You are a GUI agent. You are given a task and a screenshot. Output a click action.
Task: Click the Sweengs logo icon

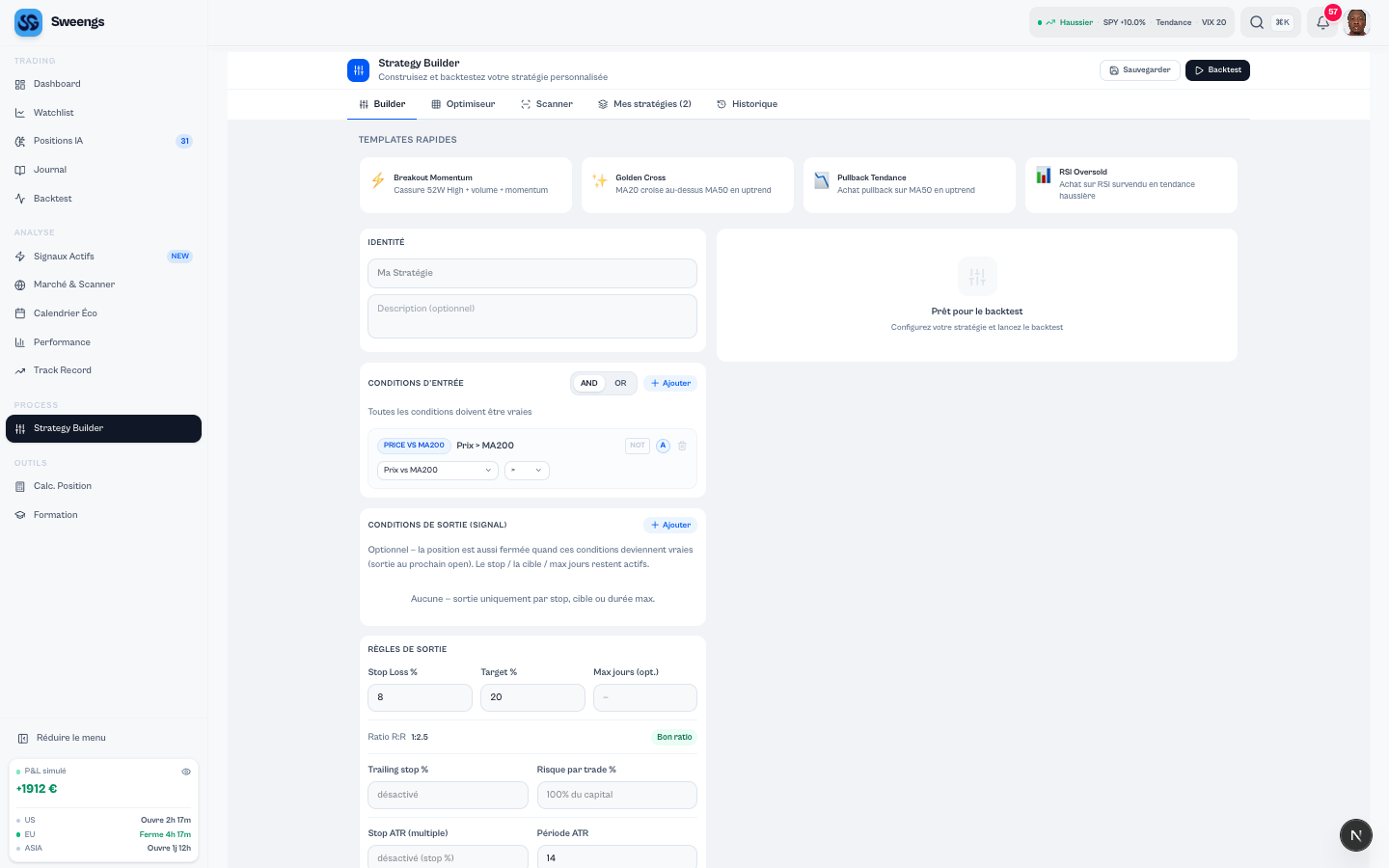[28, 22]
